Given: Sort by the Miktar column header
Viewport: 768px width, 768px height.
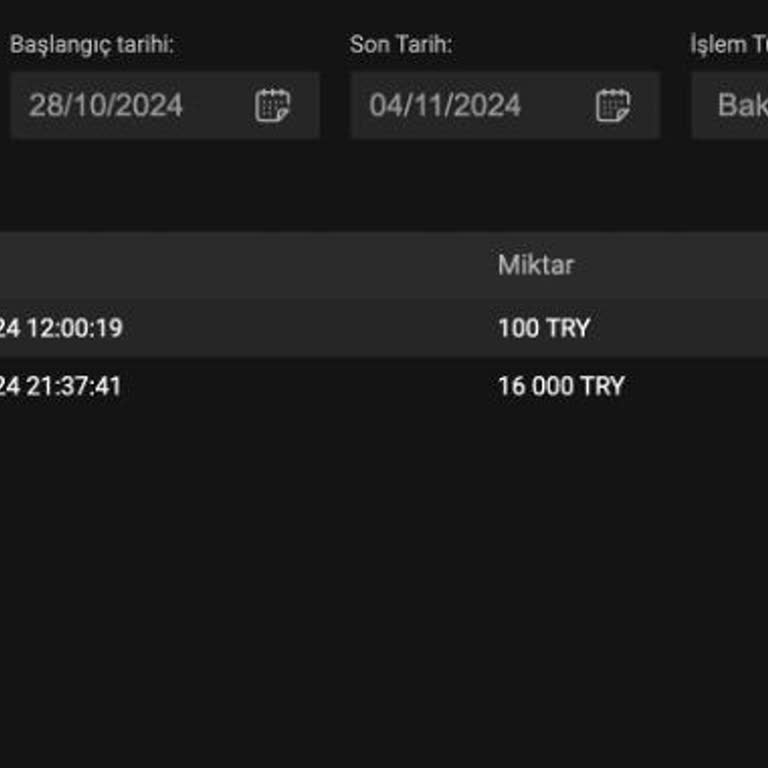Looking at the screenshot, I should point(536,265).
